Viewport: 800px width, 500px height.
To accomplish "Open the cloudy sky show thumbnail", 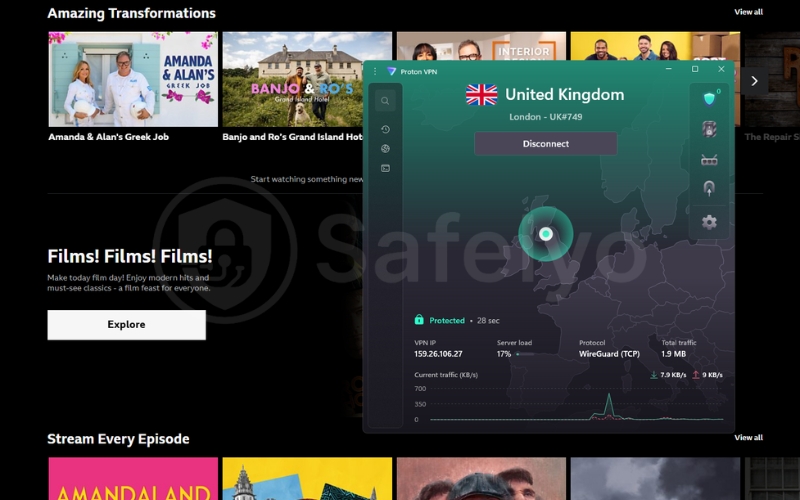I will tap(655, 479).
